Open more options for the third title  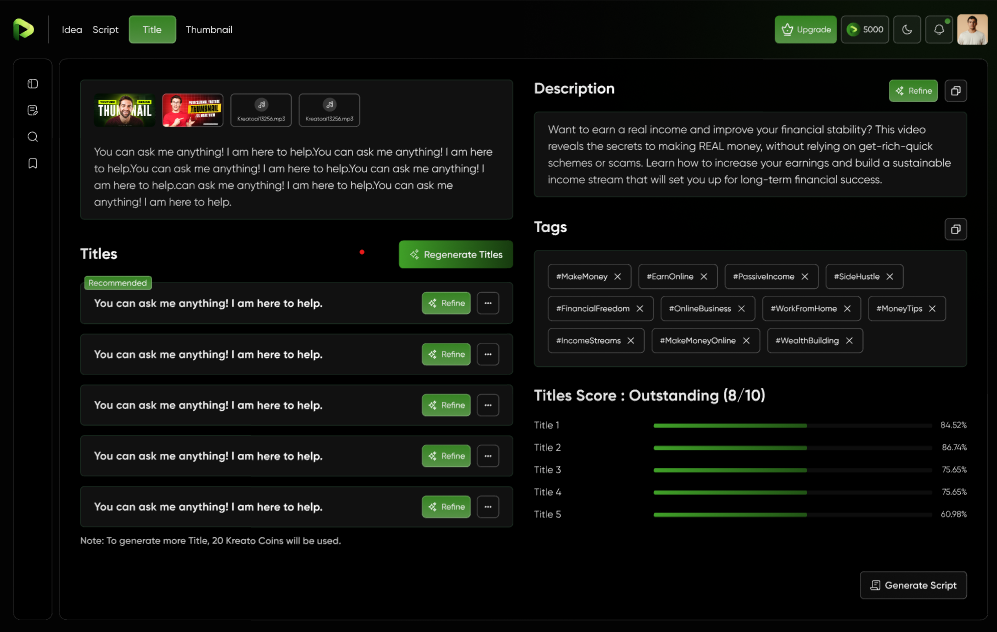[488, 405]
